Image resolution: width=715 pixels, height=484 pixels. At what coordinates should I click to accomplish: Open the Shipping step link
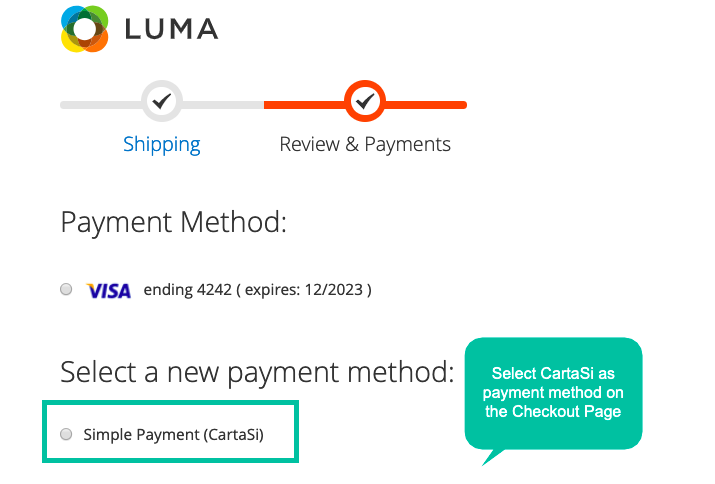pyautogui.click(x=162, y=145)
